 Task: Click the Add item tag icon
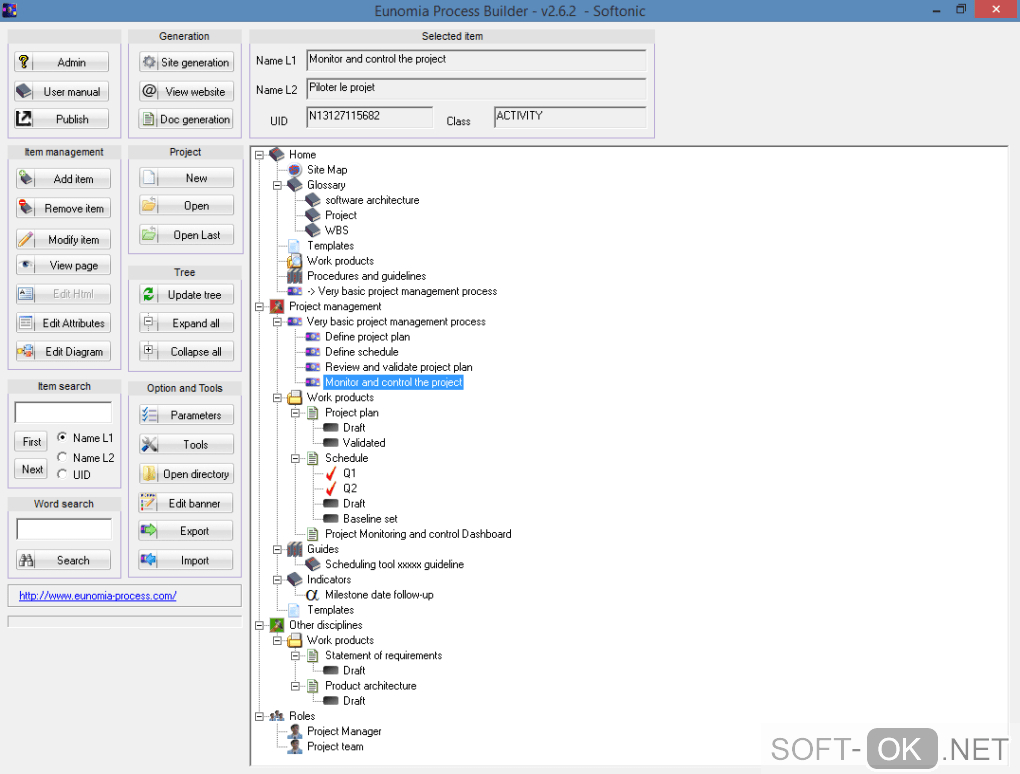coord(26,178)
